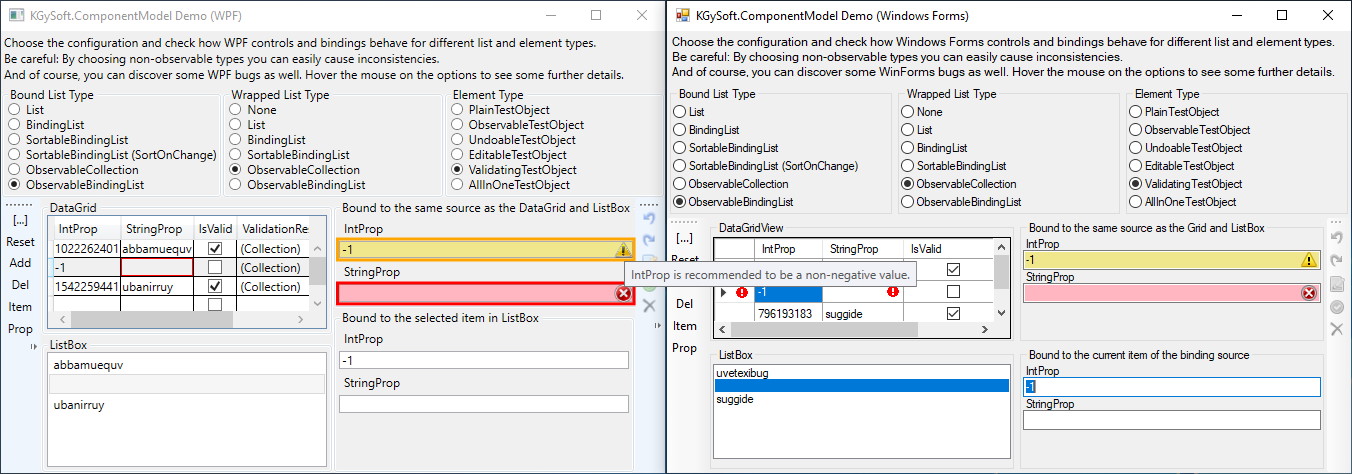Select None wrapped list type in WPF window
This screenshot has height=474, width=1352.
pyautogui.click(x=254, y=110)
